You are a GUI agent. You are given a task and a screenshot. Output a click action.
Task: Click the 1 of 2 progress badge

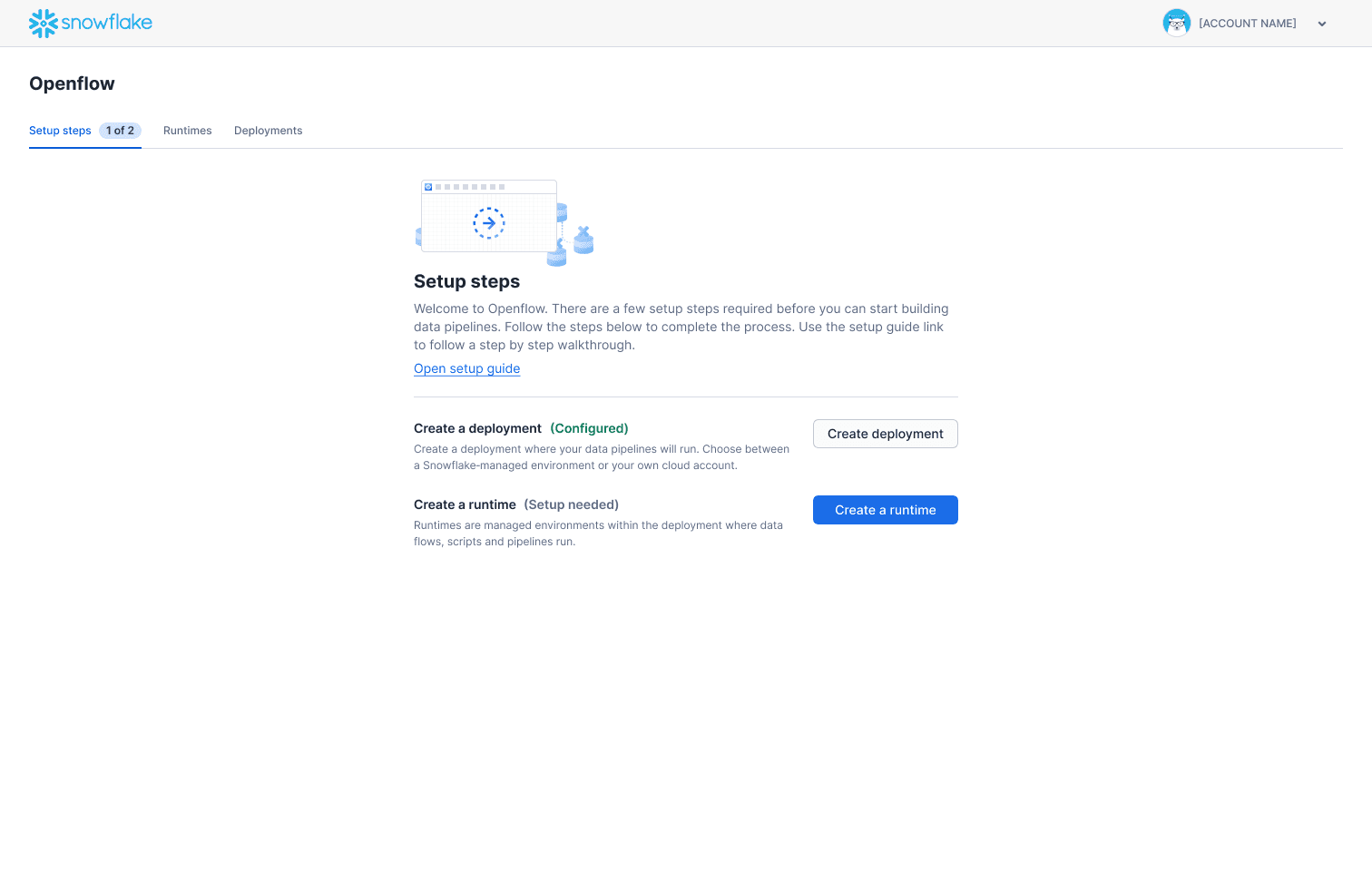(120, 131)
